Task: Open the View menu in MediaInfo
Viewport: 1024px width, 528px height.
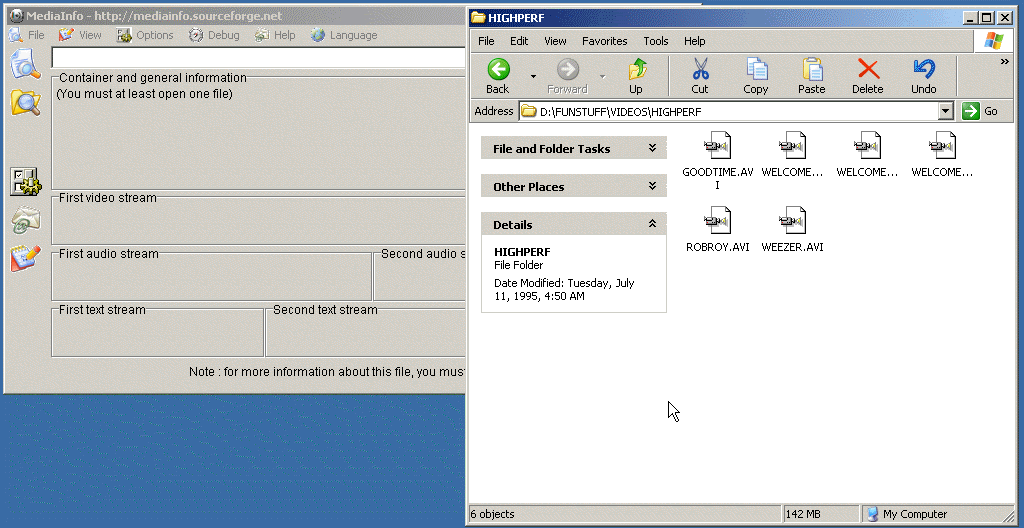Action: 80,35
